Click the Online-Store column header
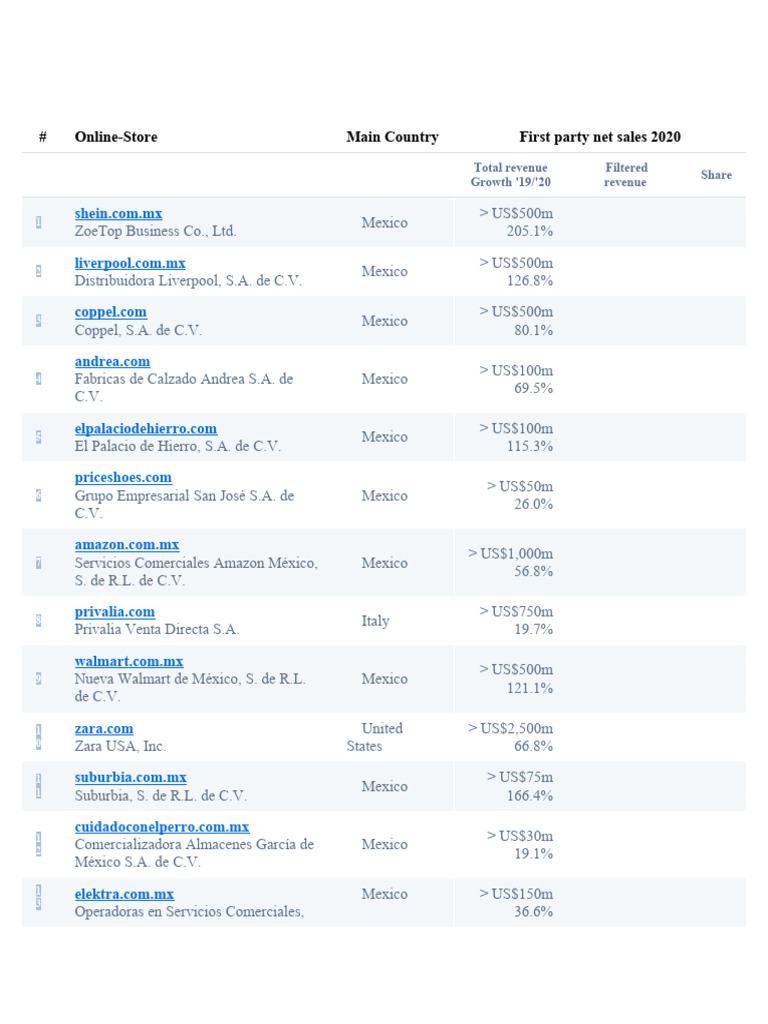Image resolution: width=768 pixels, height=1024 pixels. [116, 137]
